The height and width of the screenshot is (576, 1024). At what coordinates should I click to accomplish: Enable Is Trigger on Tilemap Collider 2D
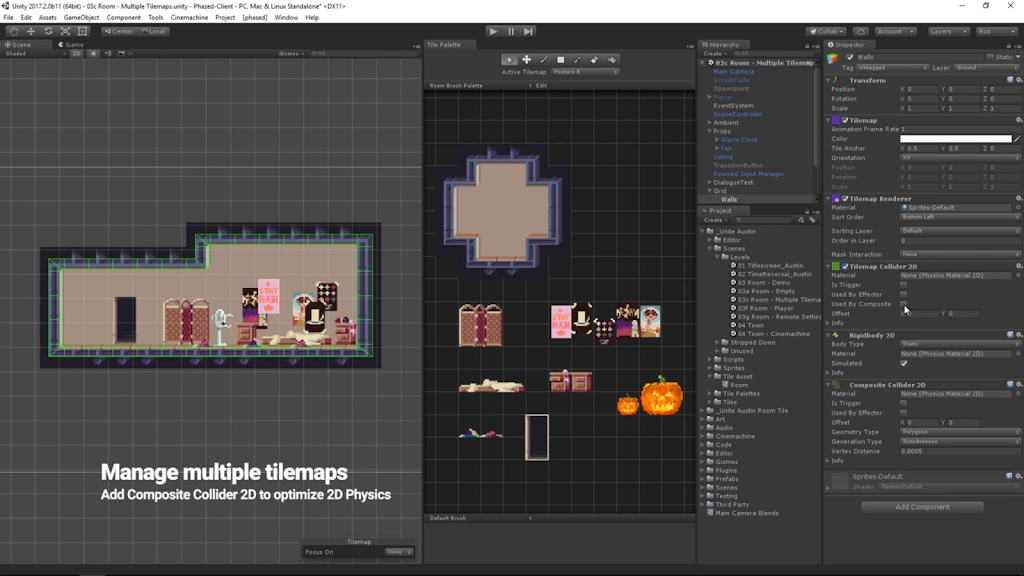[x=903, y=285]
